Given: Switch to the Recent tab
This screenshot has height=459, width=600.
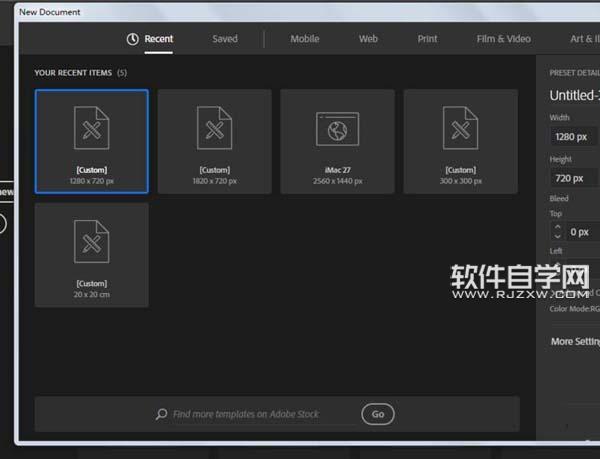Looking at the screenshot, I should (x=158, y=39).
